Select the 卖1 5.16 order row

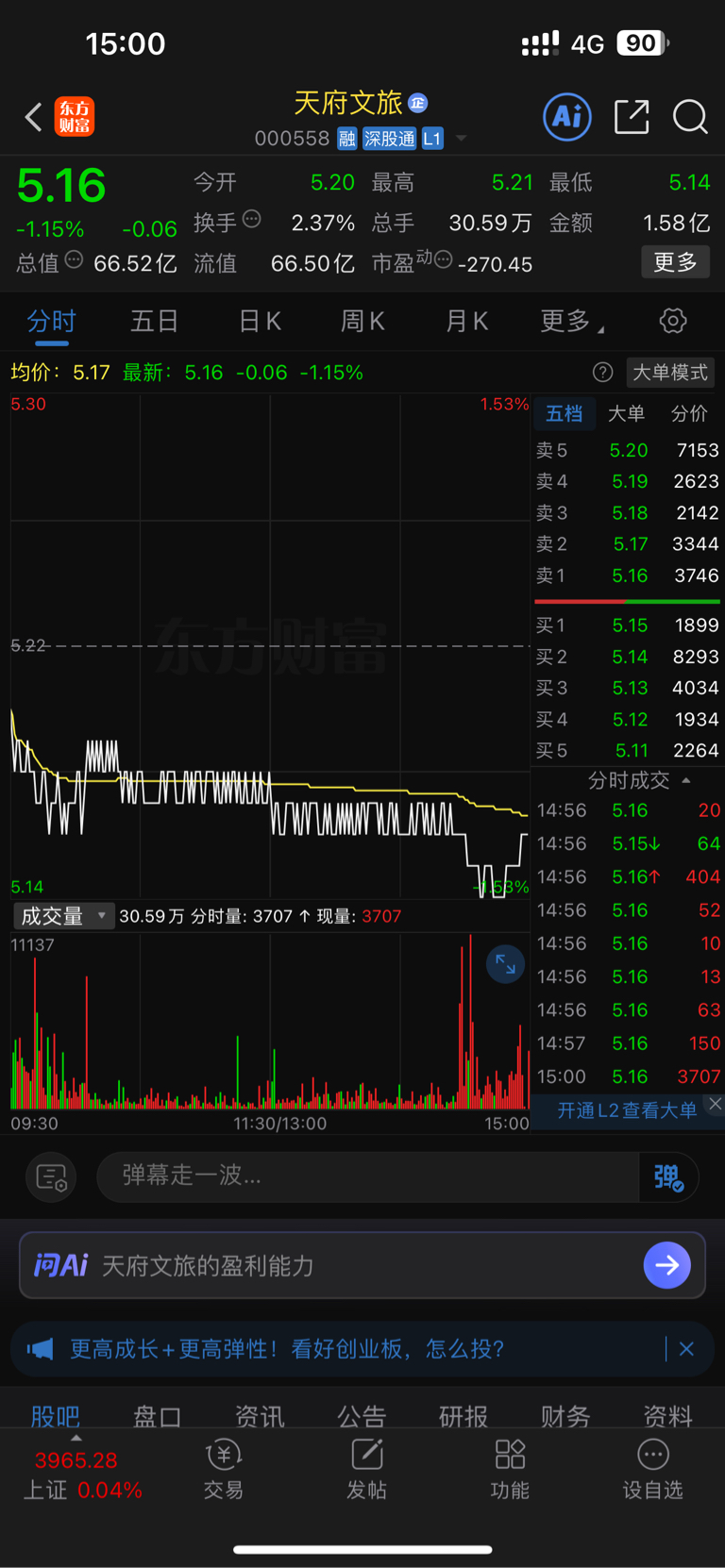628,575
